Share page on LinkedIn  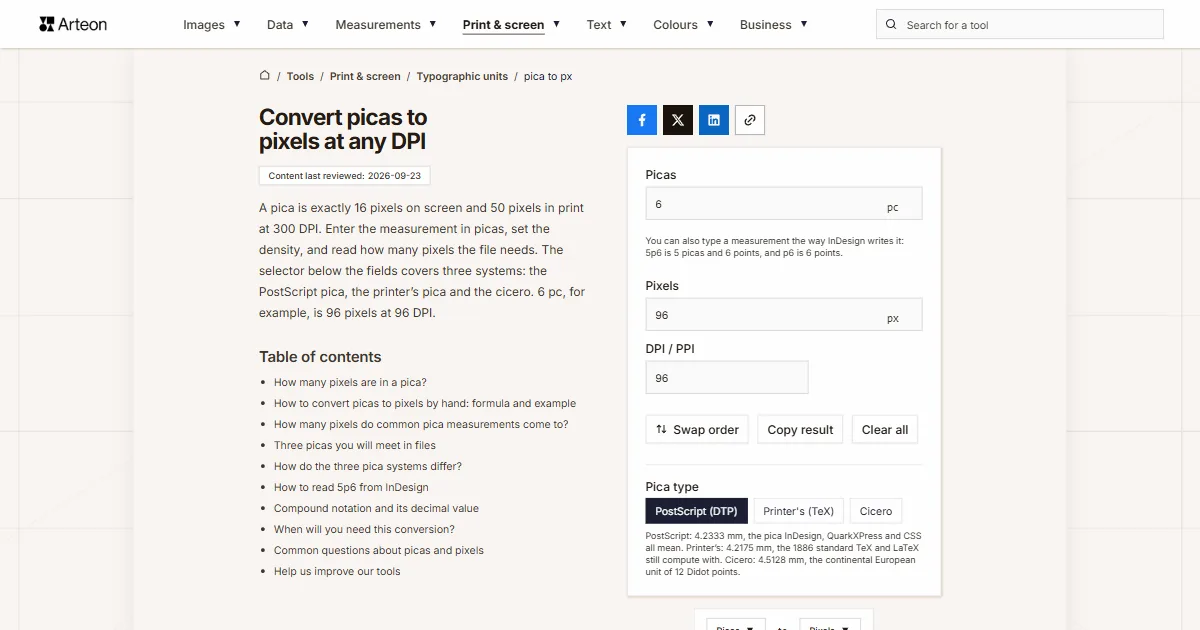(x=714, y=120)
